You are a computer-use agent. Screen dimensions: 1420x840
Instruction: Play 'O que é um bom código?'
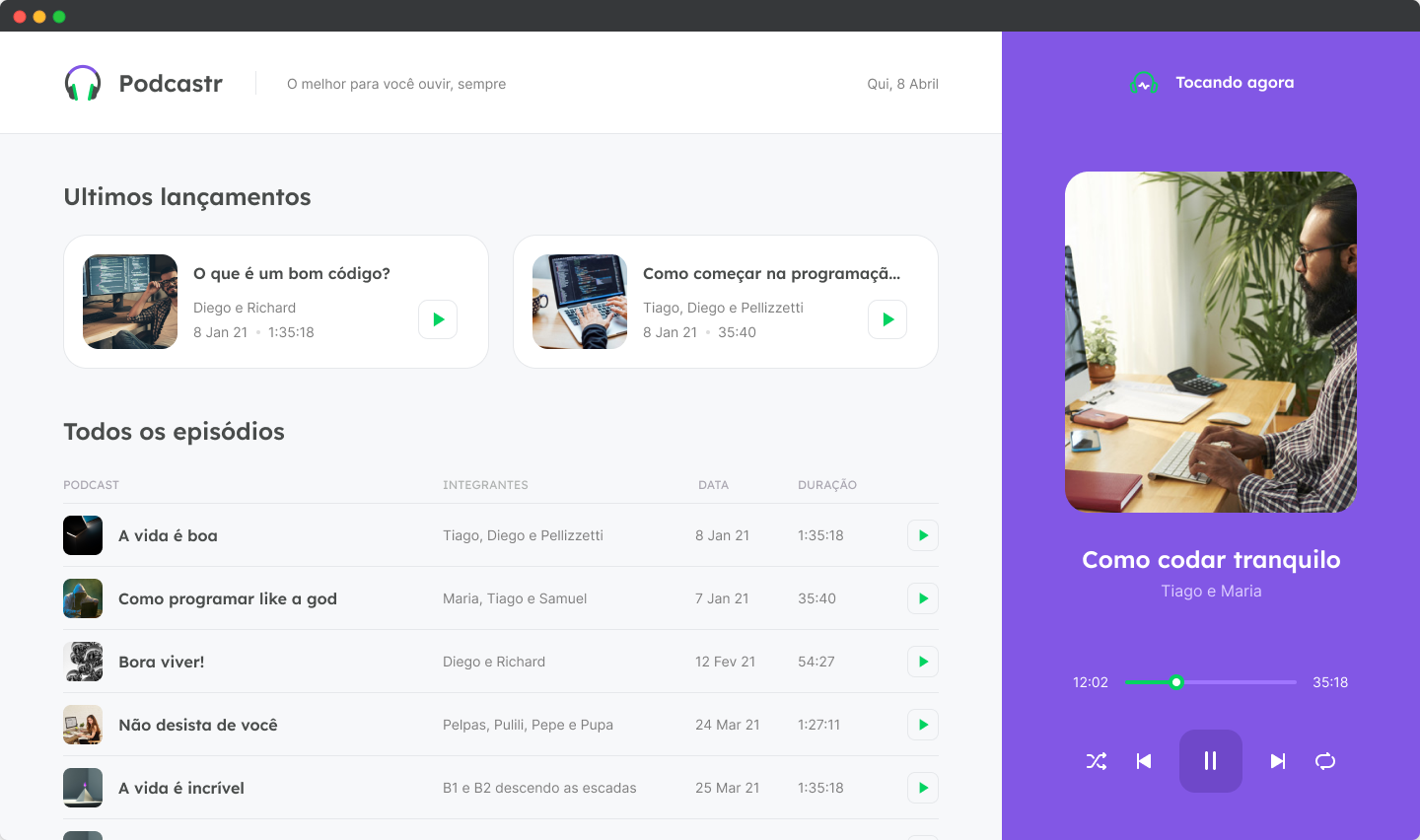click(437, 319)
